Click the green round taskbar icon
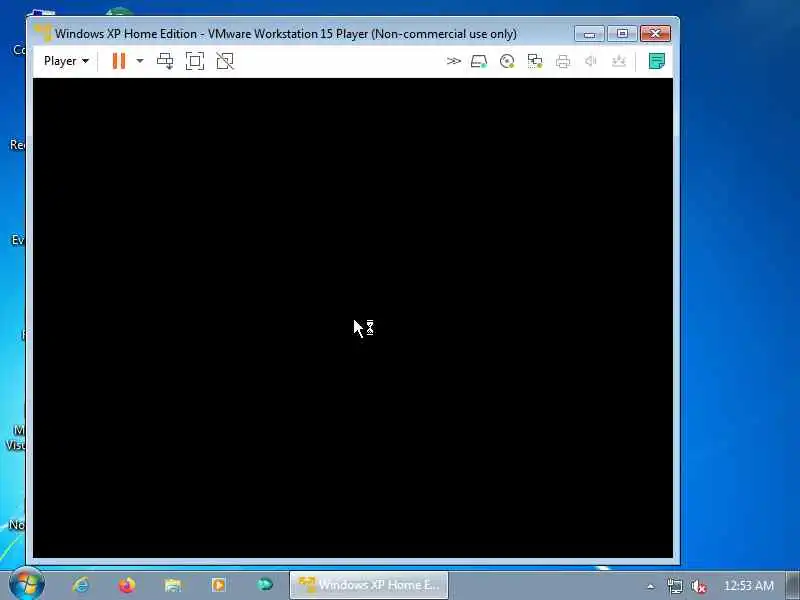 coord(265,584)
